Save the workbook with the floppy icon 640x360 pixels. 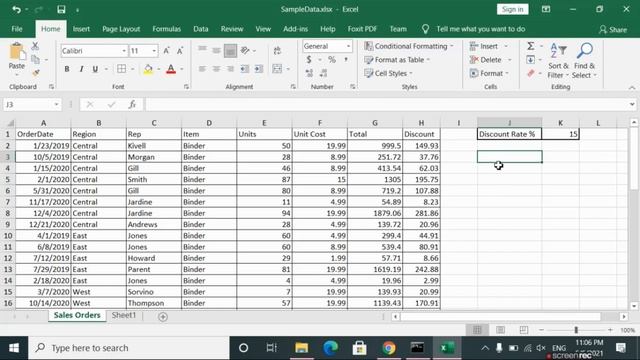pyautogui.click(x=61, y=9)
